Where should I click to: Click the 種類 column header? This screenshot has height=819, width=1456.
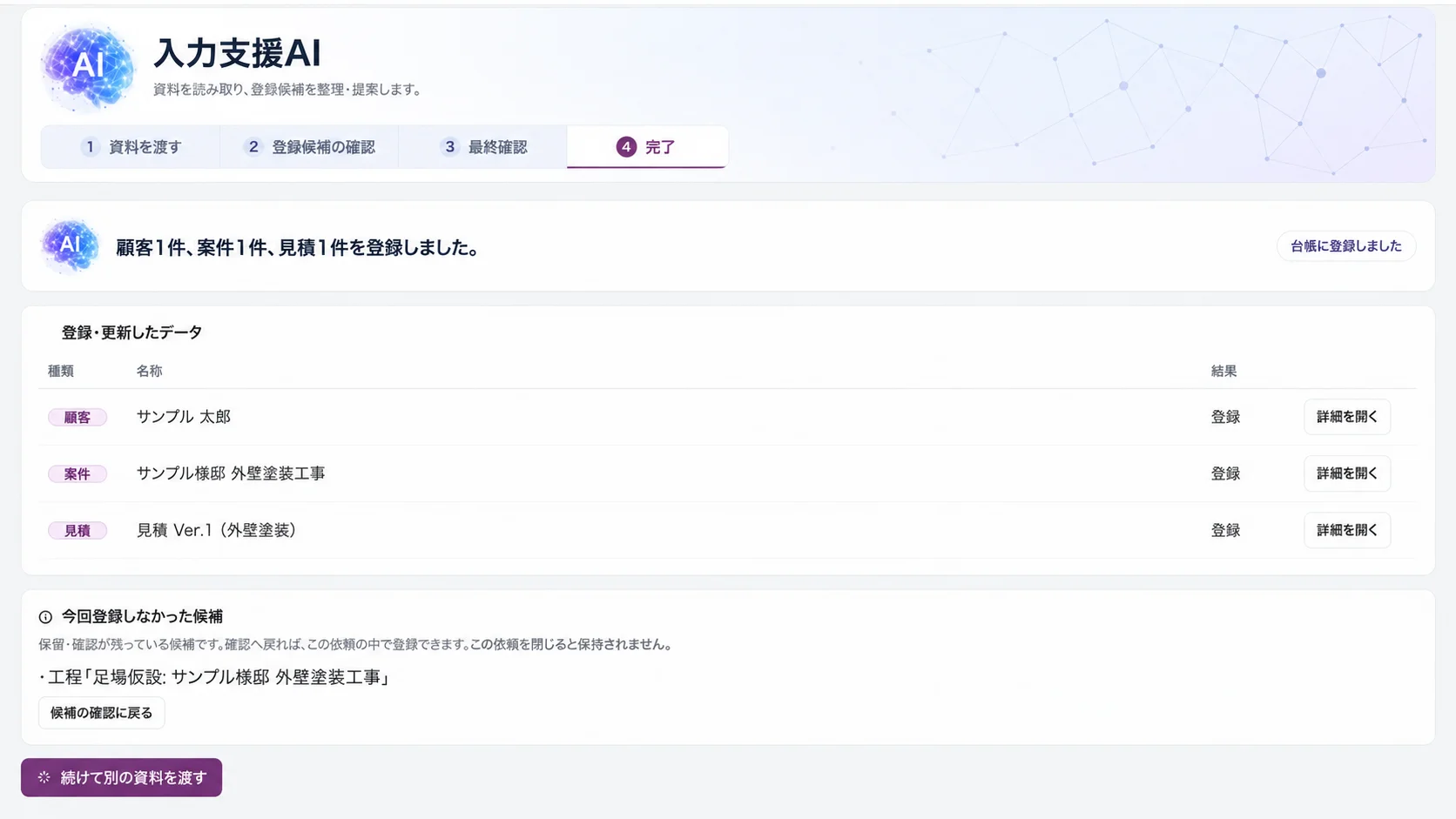[x=61, y=371]
